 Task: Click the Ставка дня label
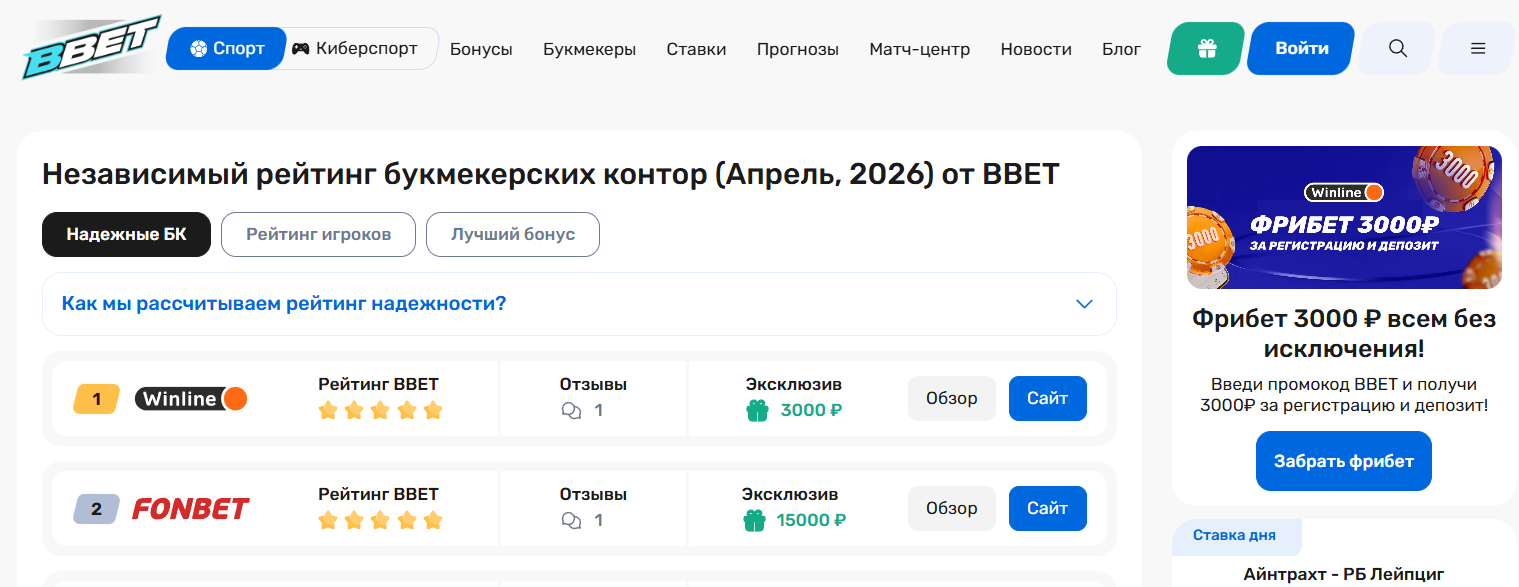pyautogui.click(x=1237, y=535)
